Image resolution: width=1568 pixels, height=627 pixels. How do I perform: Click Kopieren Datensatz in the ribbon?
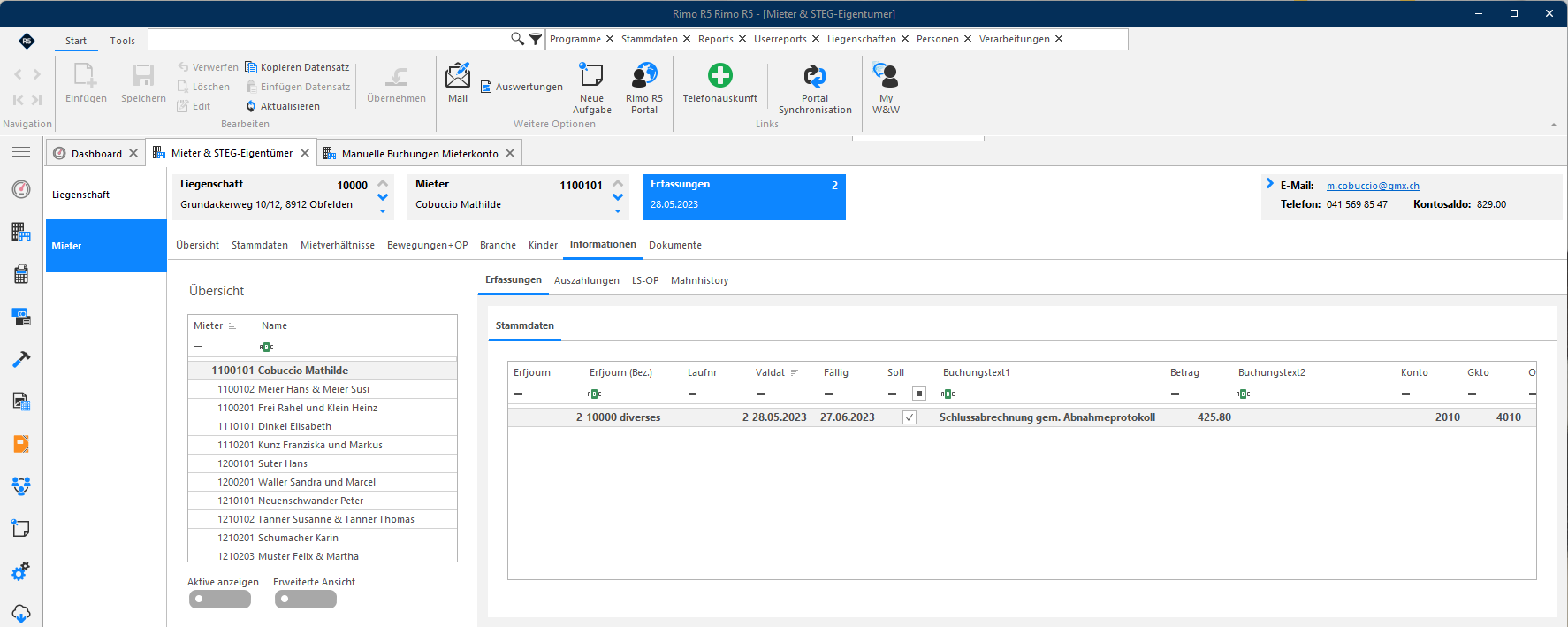click(x=297, y=67)
